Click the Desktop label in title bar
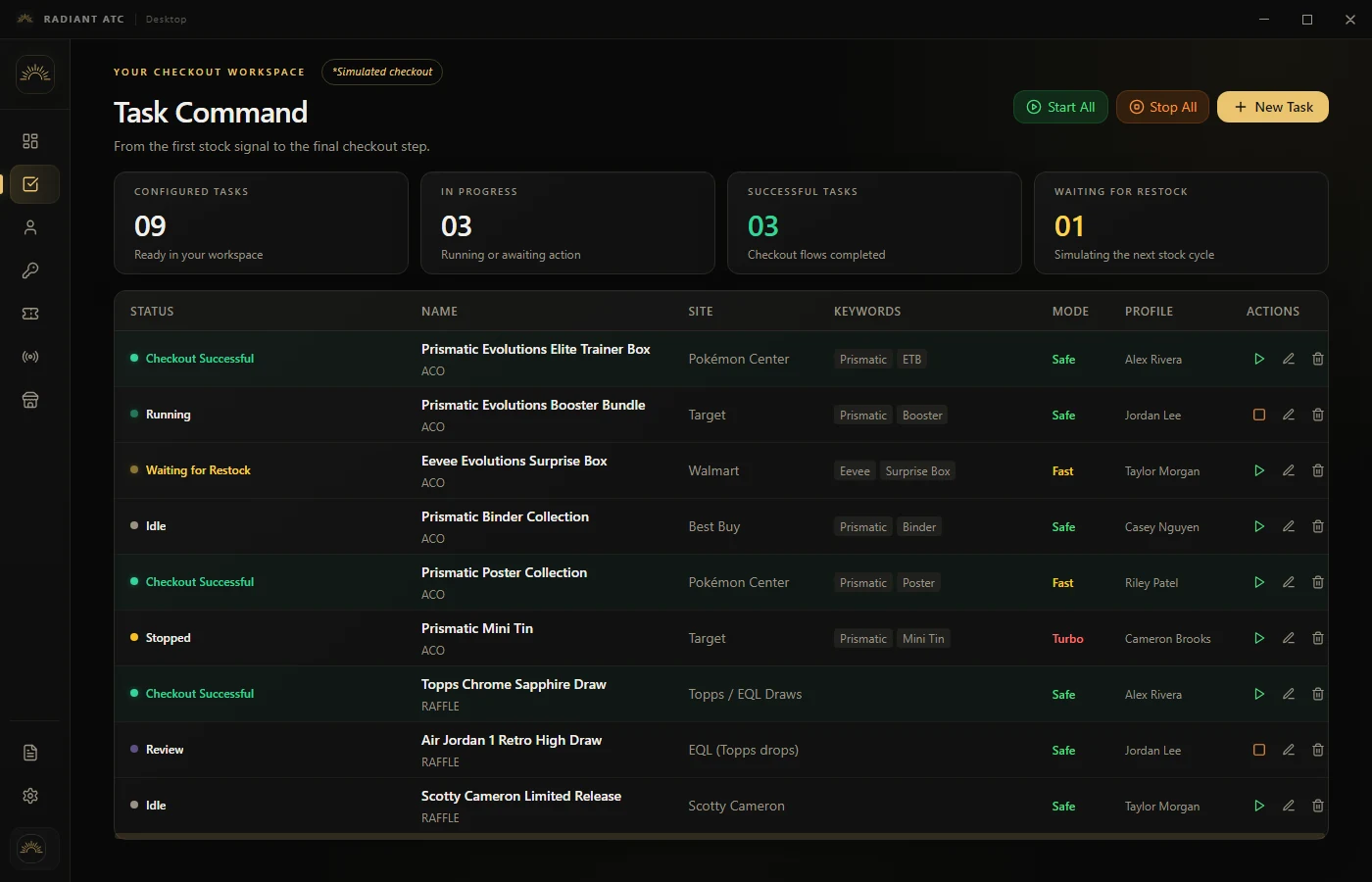The image size is (1372, 882). (x=166, y=19)
